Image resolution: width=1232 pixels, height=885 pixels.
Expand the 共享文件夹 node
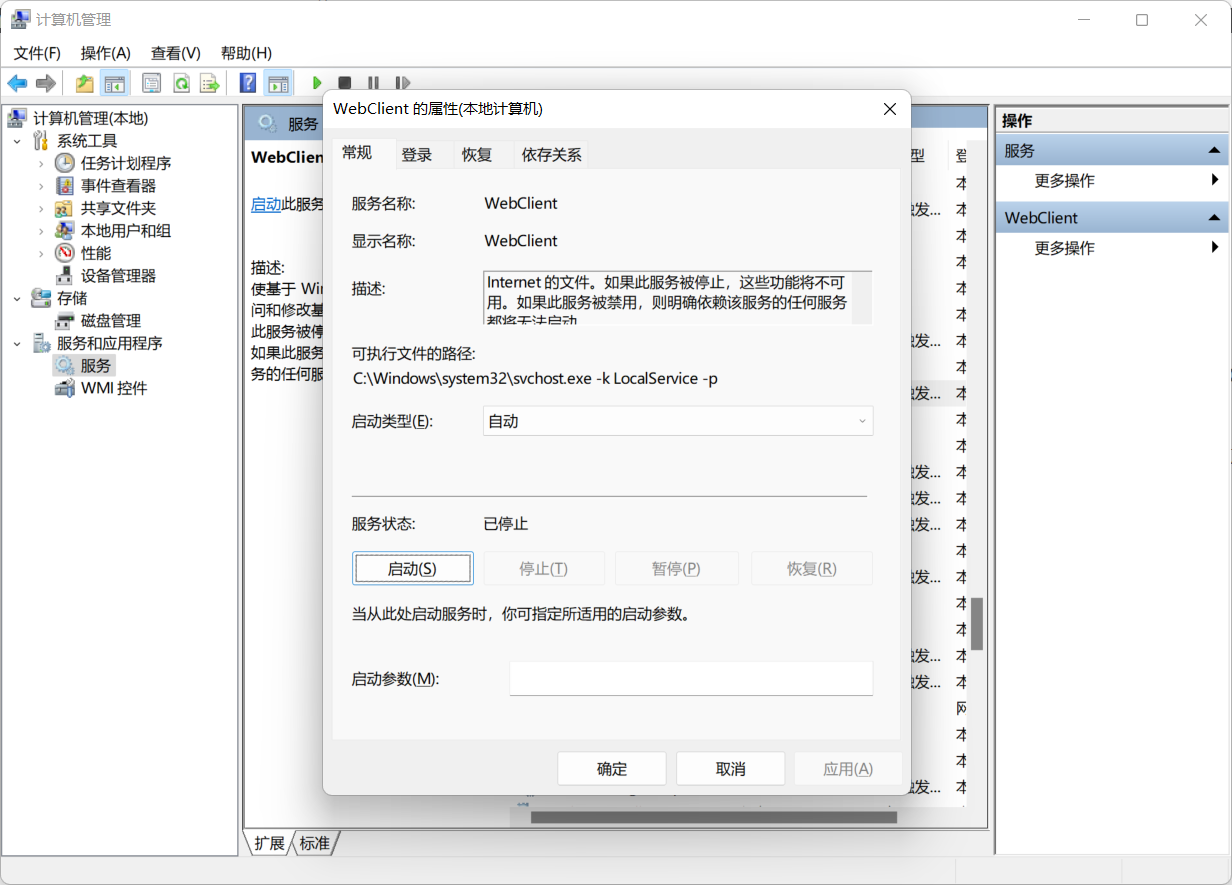[x=41, y=208]
